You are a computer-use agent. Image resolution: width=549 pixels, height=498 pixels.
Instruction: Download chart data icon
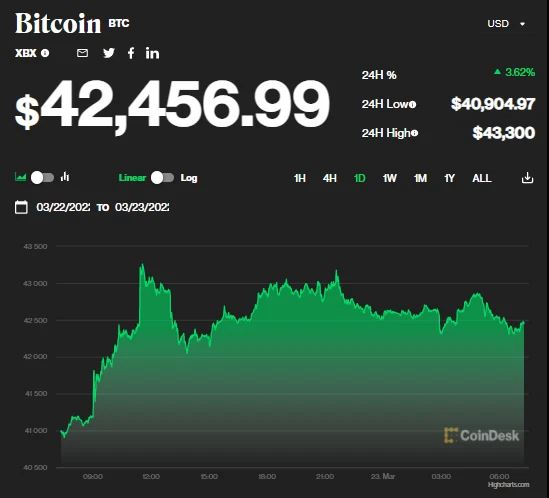coord(527,178)
